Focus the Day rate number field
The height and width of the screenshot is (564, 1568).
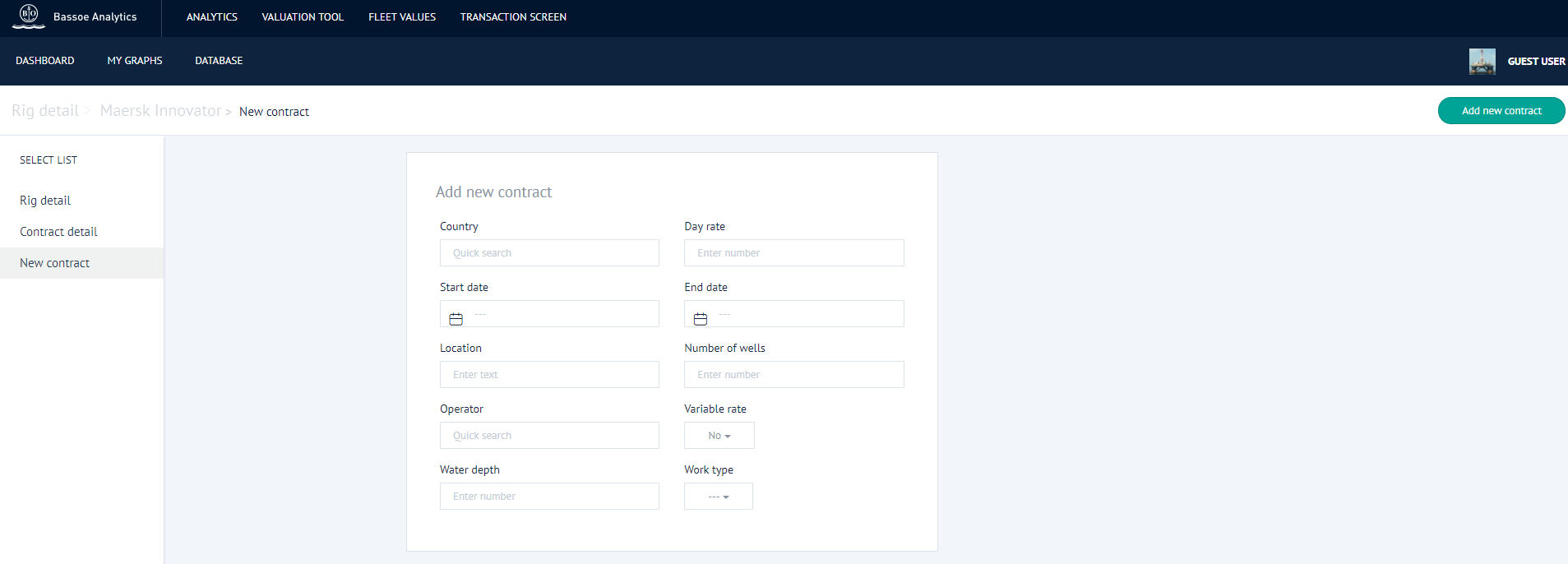(793, 253)
